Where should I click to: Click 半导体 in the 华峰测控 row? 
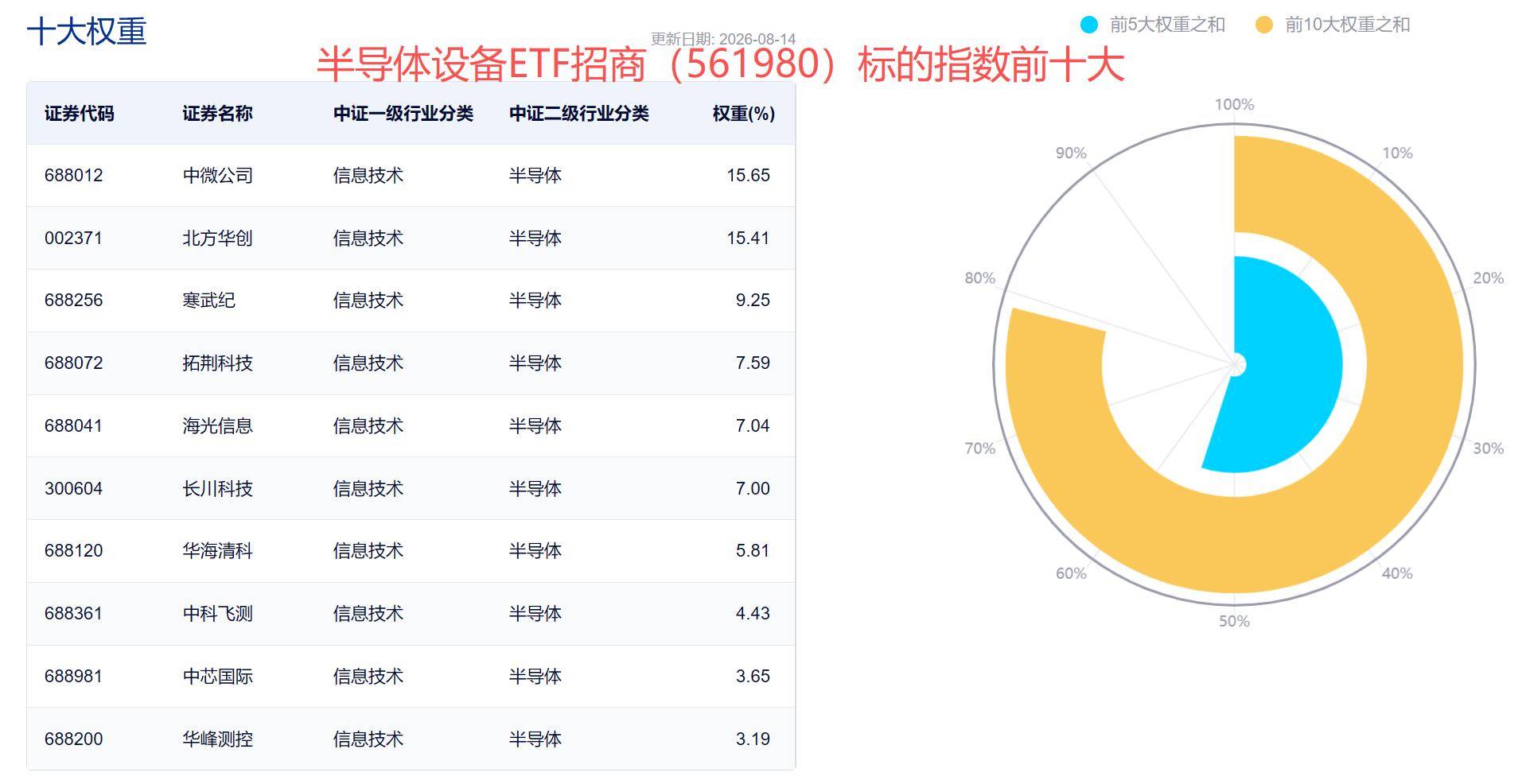click(535, 739)
